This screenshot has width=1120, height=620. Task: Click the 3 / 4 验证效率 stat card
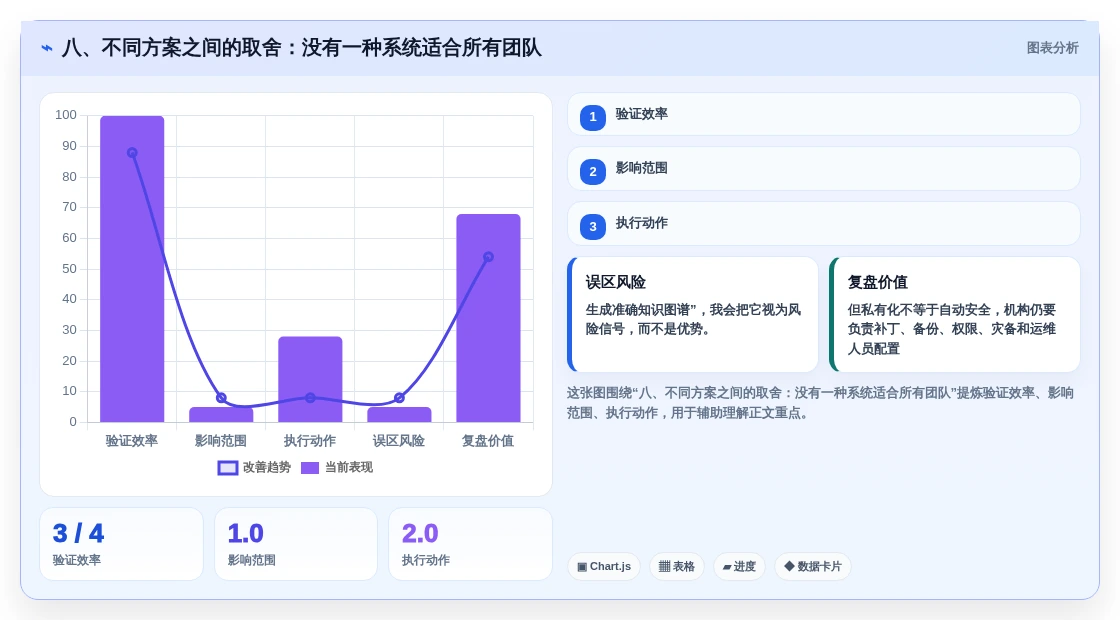coord(121,544)
